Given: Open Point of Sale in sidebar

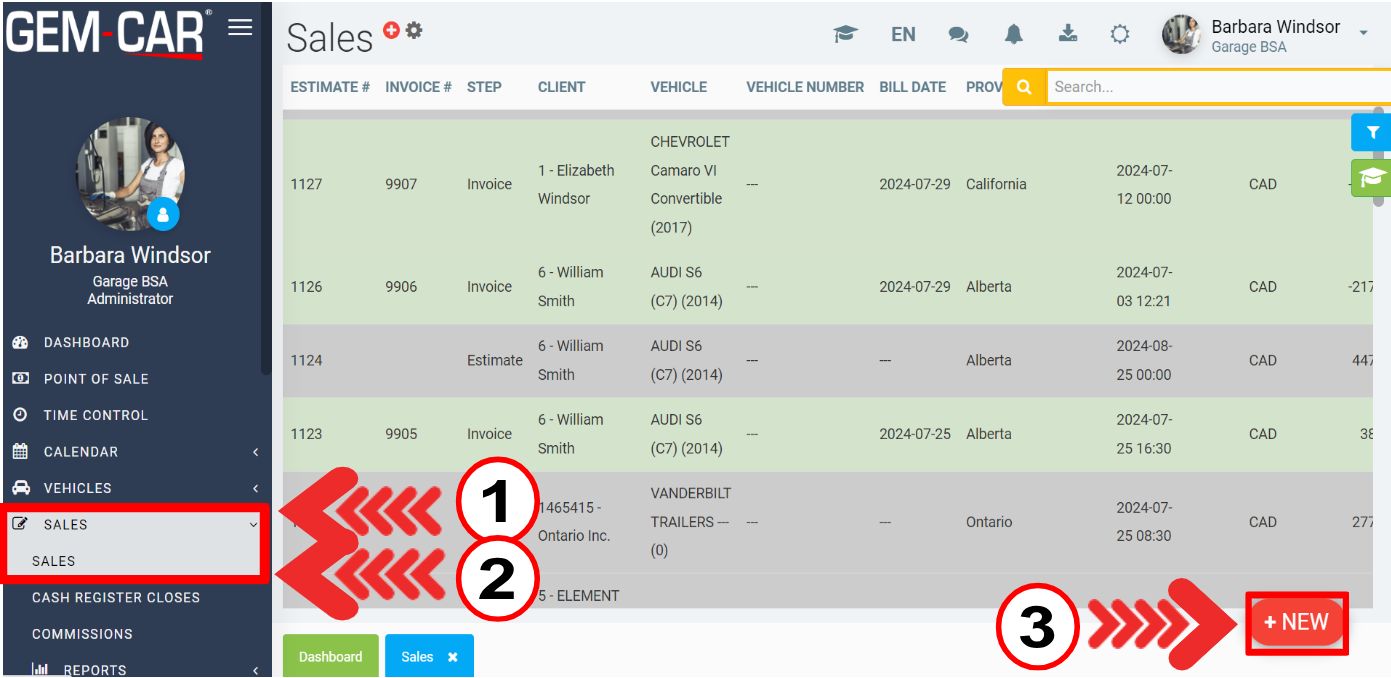Looking at the screenshot, I should click(x=96, y=379).
